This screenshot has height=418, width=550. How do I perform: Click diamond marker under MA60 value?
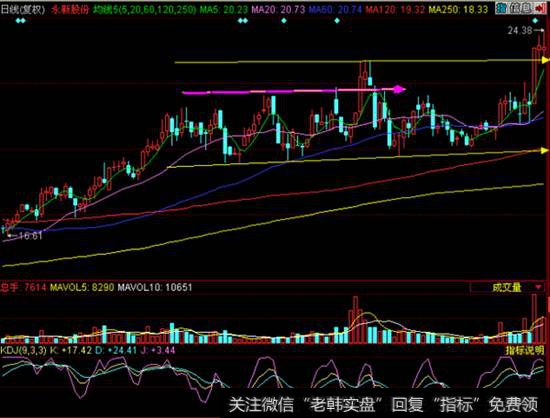tap(337, 21)
